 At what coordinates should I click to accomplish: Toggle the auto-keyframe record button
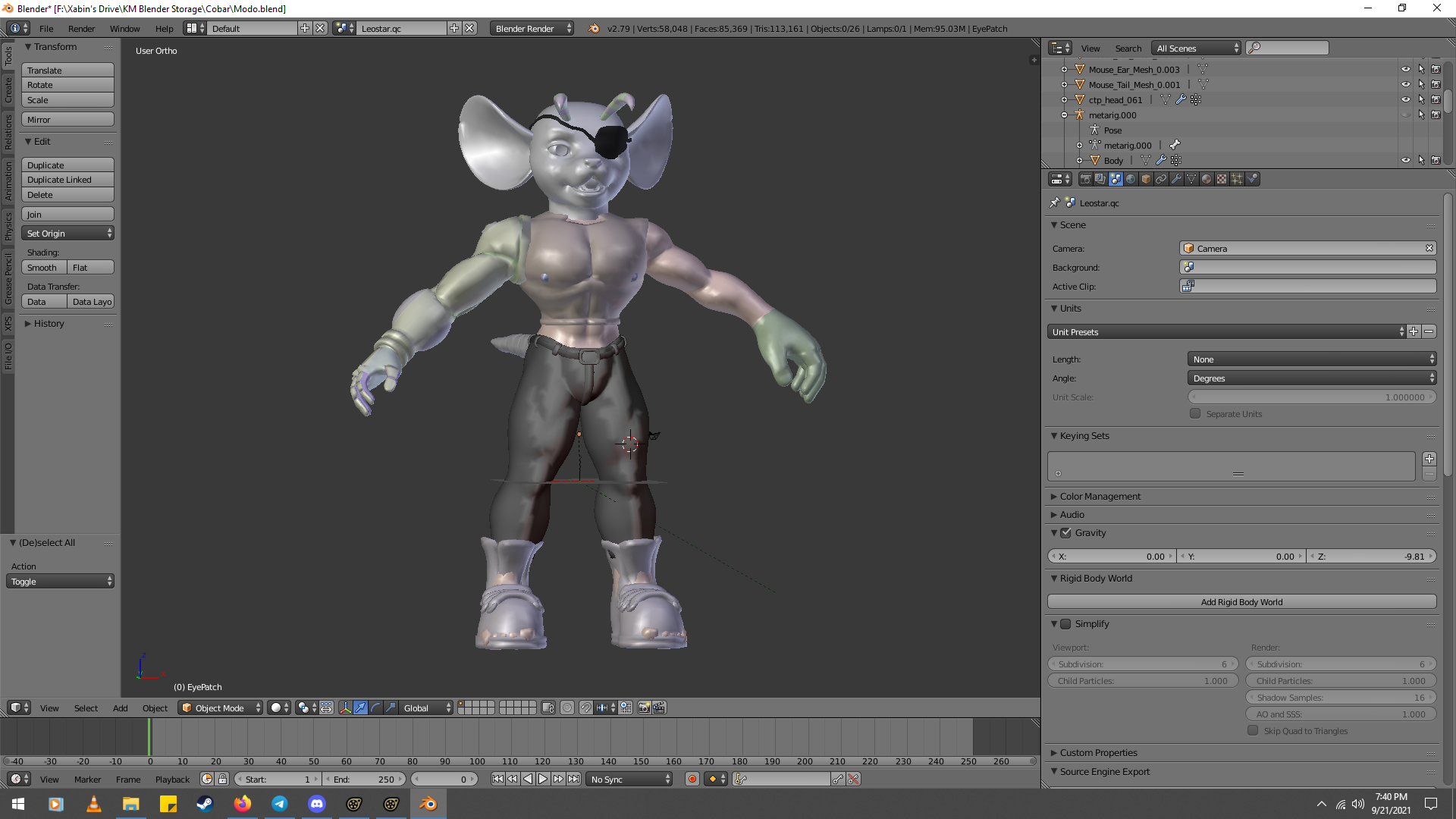tap(692, 779)
